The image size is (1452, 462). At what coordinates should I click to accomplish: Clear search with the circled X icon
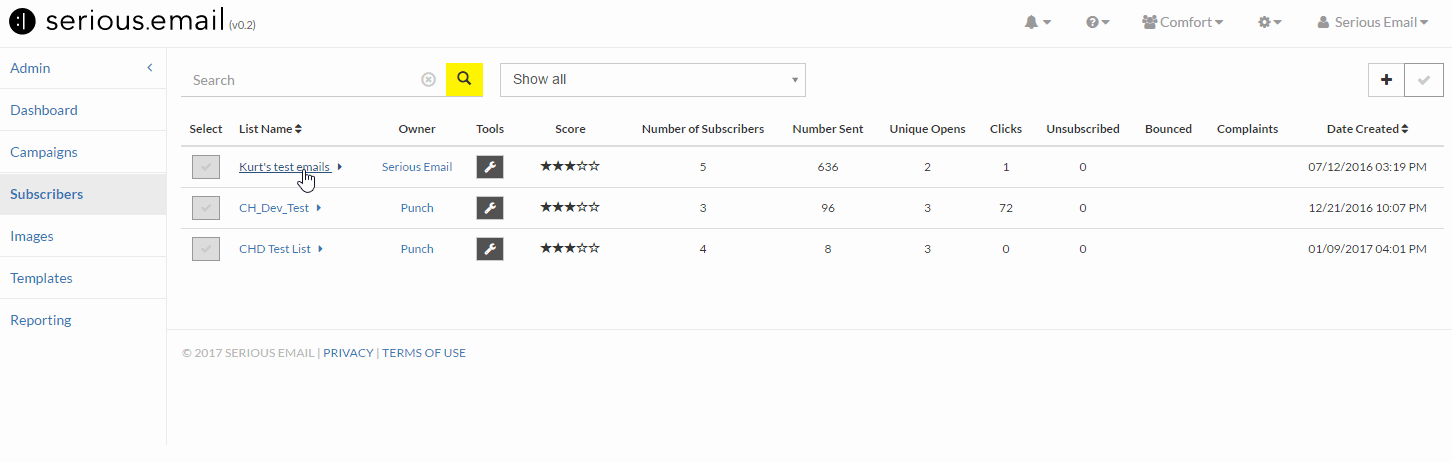click(428, 80)
